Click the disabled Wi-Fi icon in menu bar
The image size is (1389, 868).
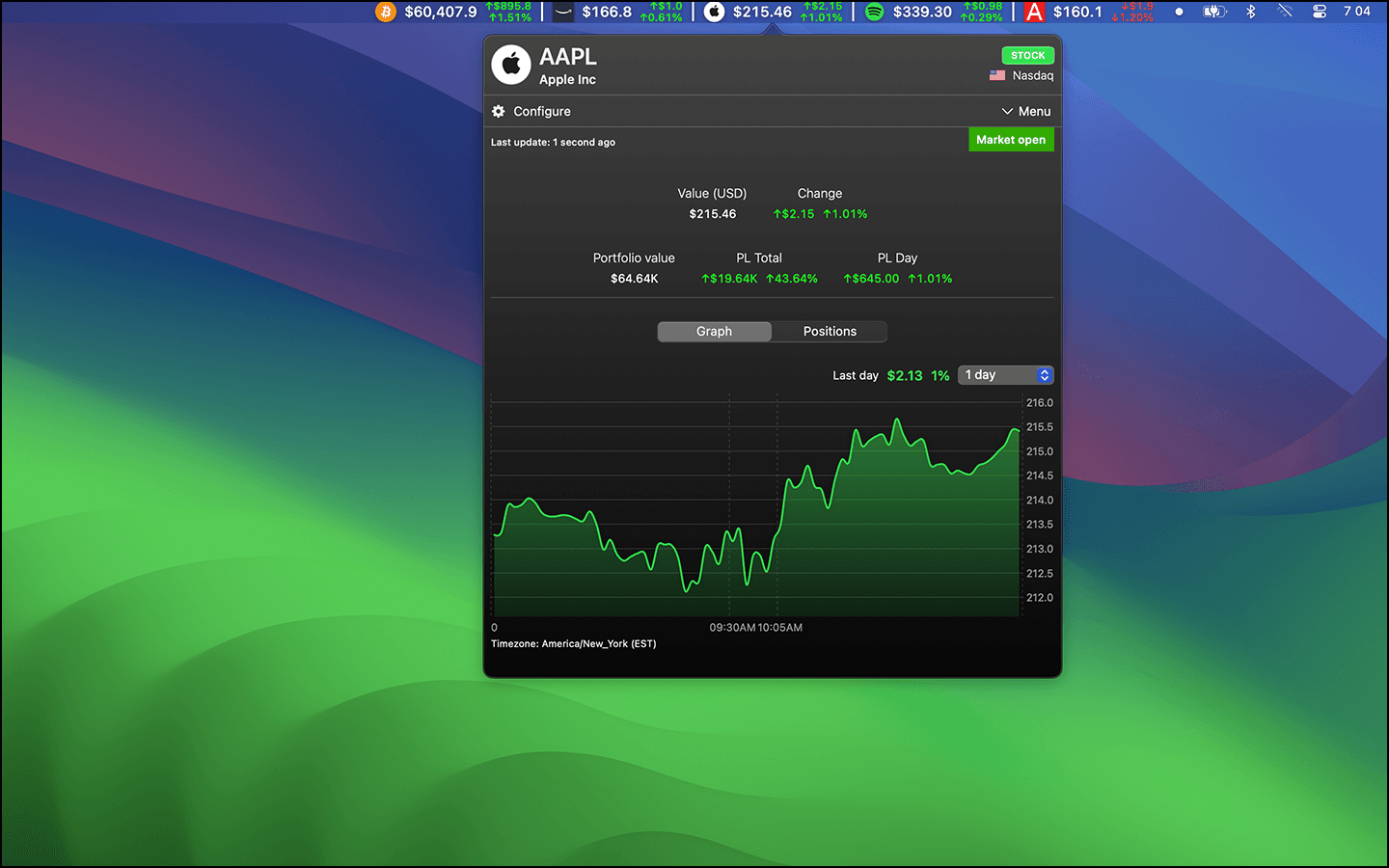click(x=1285, y=12)
